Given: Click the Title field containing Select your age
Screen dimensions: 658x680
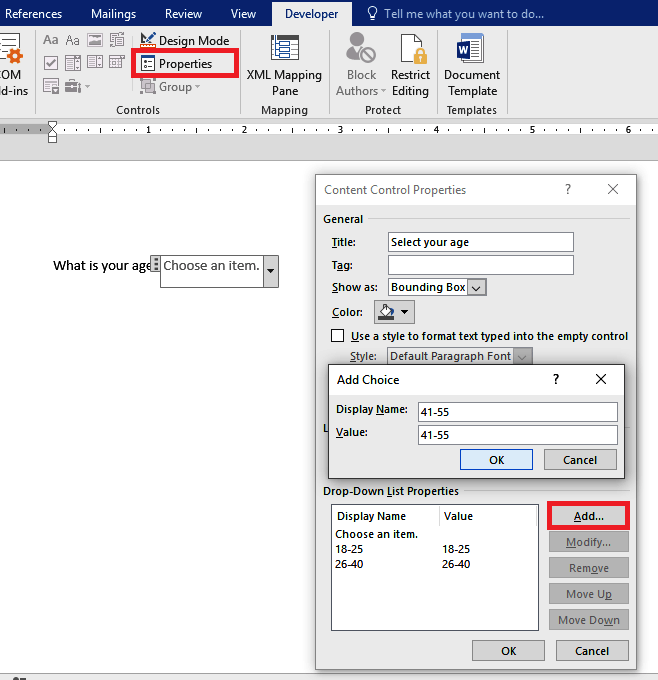Looking at the screenshot, I should click(x=481, y=242).
